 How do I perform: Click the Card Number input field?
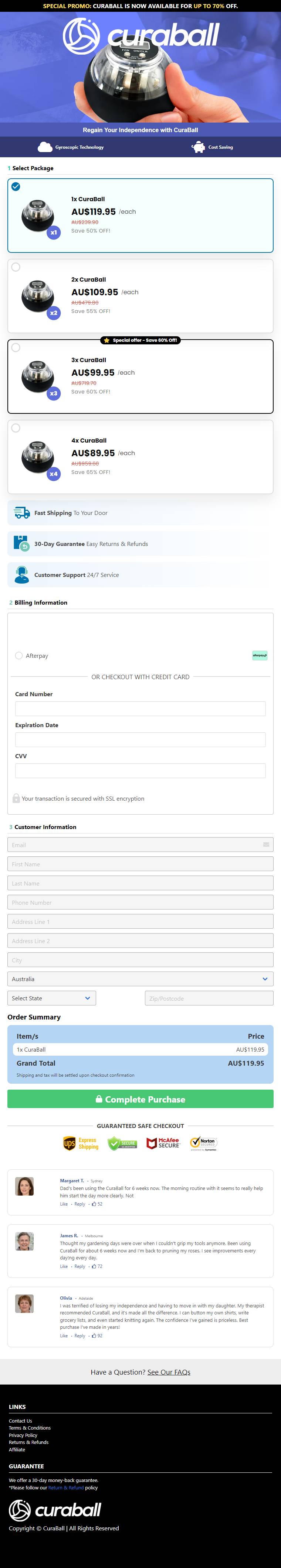[x=140, y=709]
